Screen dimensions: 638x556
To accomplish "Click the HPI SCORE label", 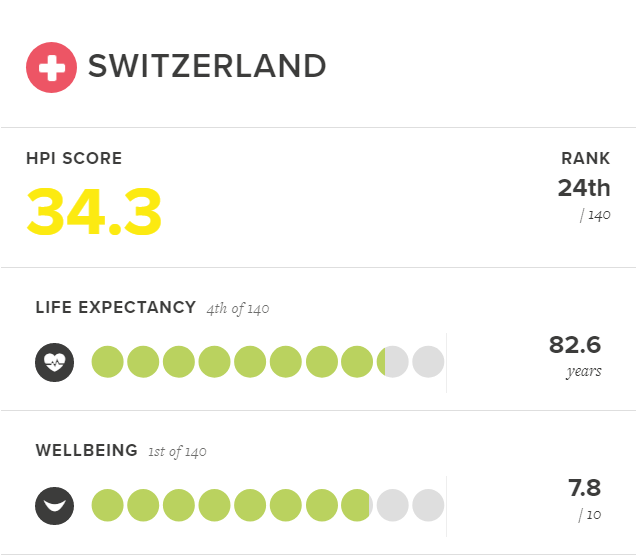I will coord(74,158).
